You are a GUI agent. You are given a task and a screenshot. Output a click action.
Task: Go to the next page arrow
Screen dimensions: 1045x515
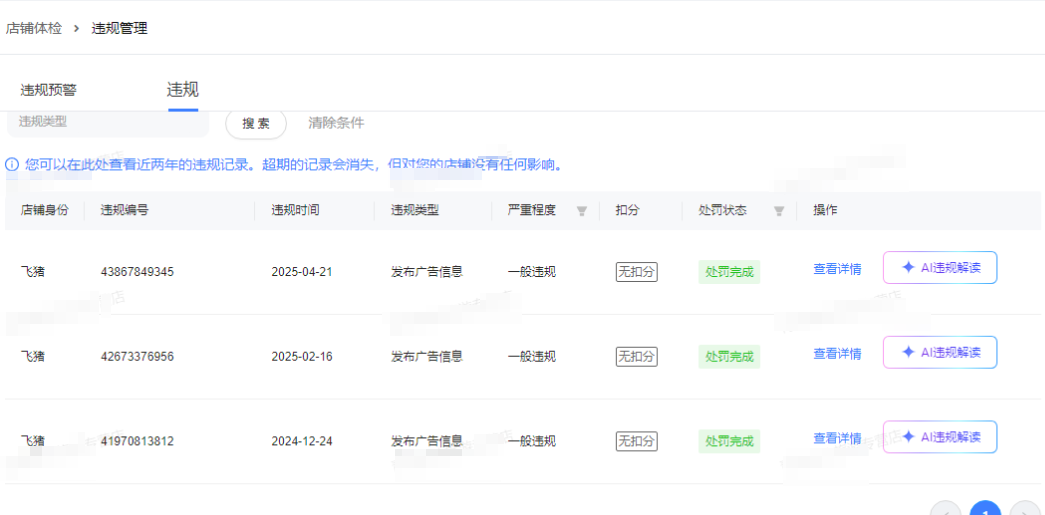click(1025, 510)
